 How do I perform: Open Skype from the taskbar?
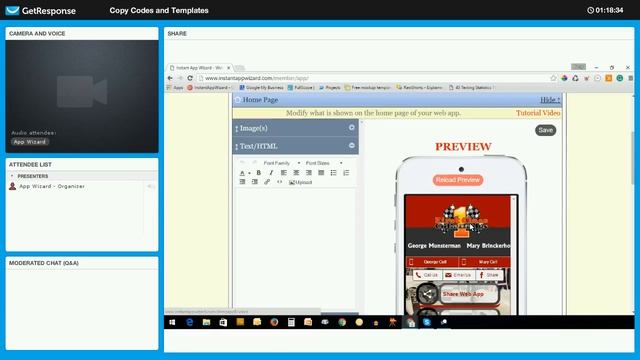[427, 322]
